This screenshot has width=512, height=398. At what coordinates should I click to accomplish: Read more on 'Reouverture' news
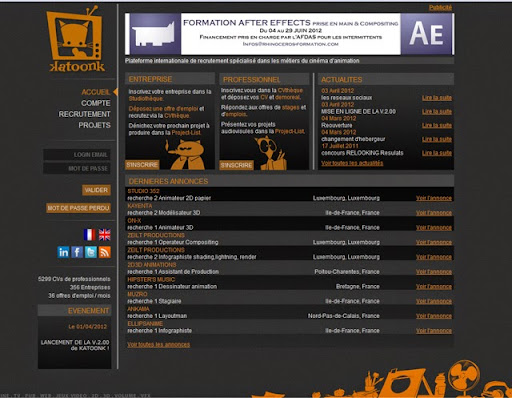[x=437, y=125]
